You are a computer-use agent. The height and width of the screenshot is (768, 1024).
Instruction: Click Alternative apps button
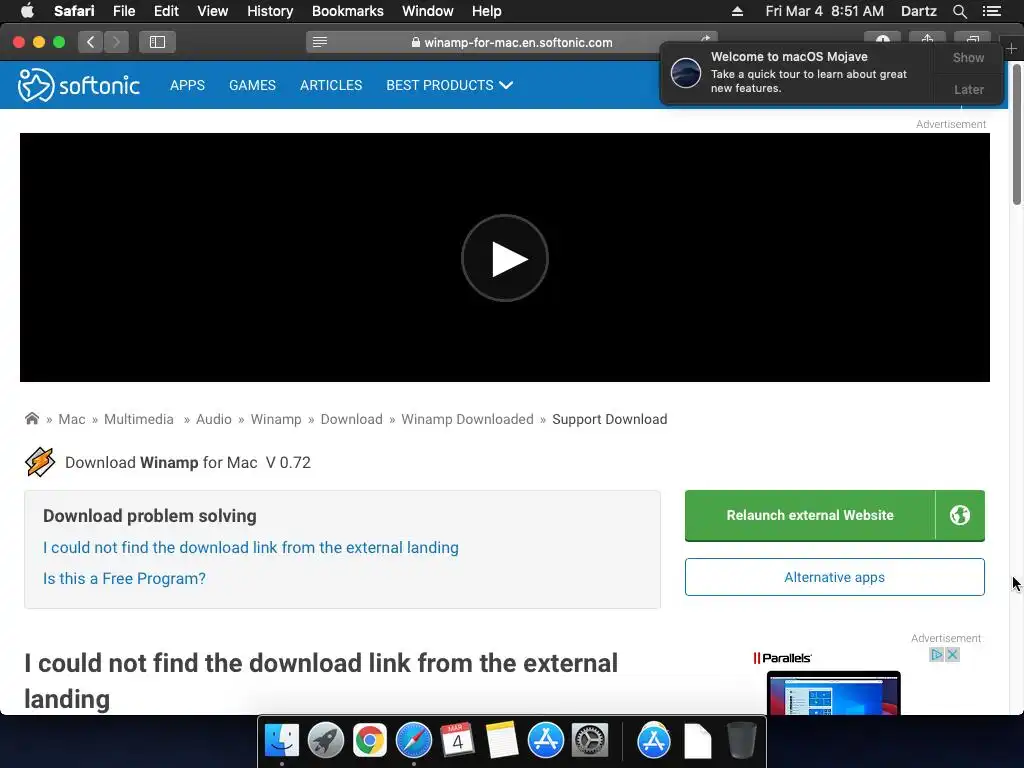pos(835,577)
